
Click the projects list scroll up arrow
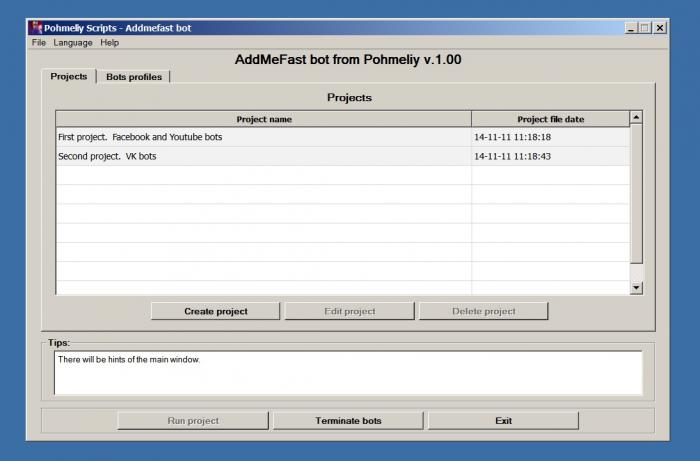click(x=636, y=117)
